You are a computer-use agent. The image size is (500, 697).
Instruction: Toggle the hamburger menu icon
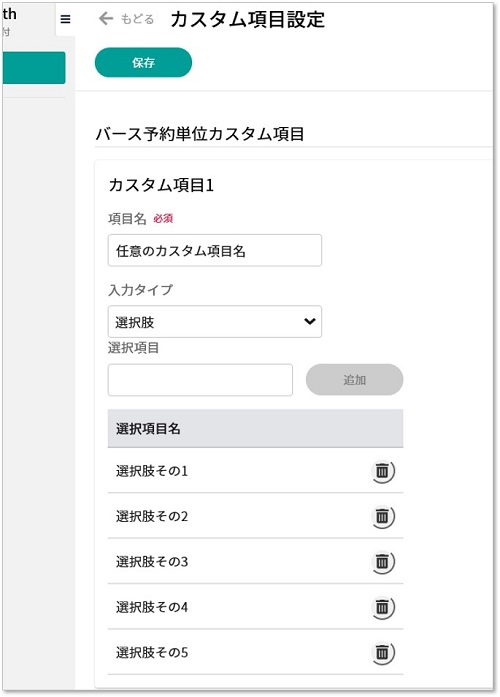[65, 19]
